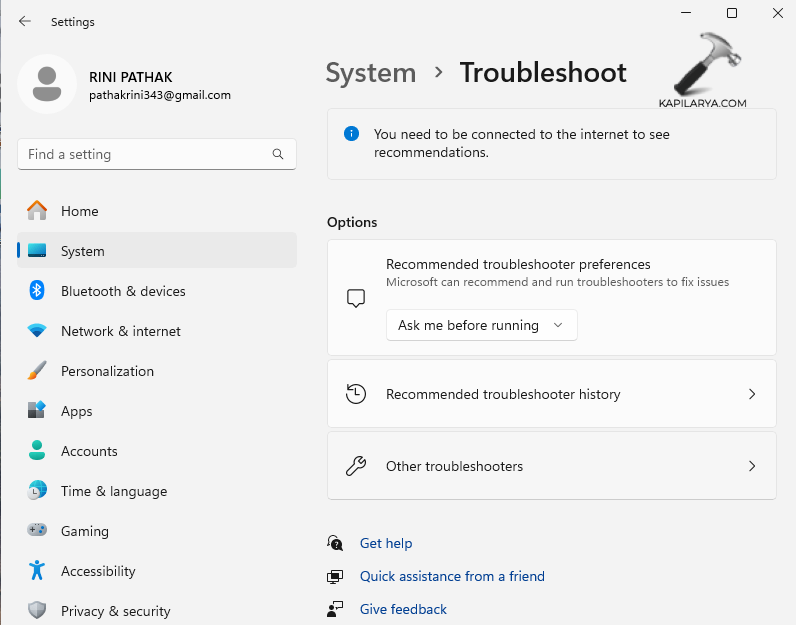Click the search magnifier icon
This screenshot has width=796, height=625.
(x=278, y=155)
